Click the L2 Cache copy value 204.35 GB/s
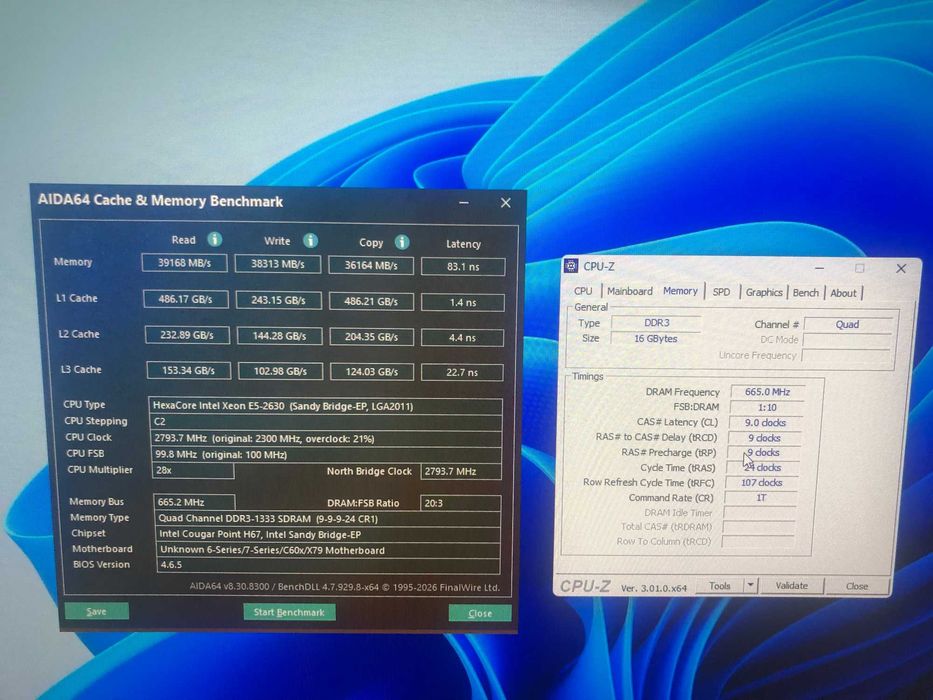This screenshot has width=933, height=700. point(371,337)
